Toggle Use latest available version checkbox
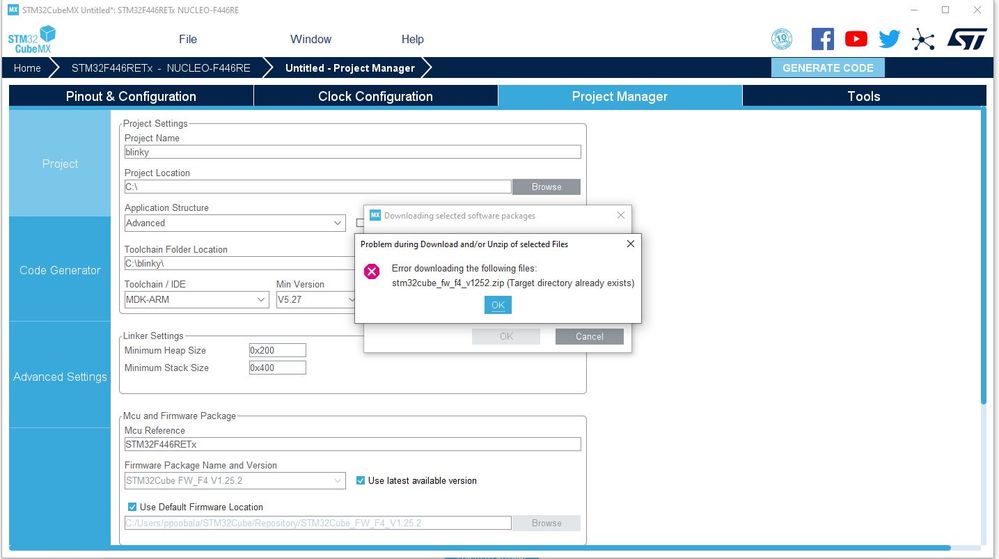Image resolution: width=999 pixels, height=559 pixels. point(361,481)
